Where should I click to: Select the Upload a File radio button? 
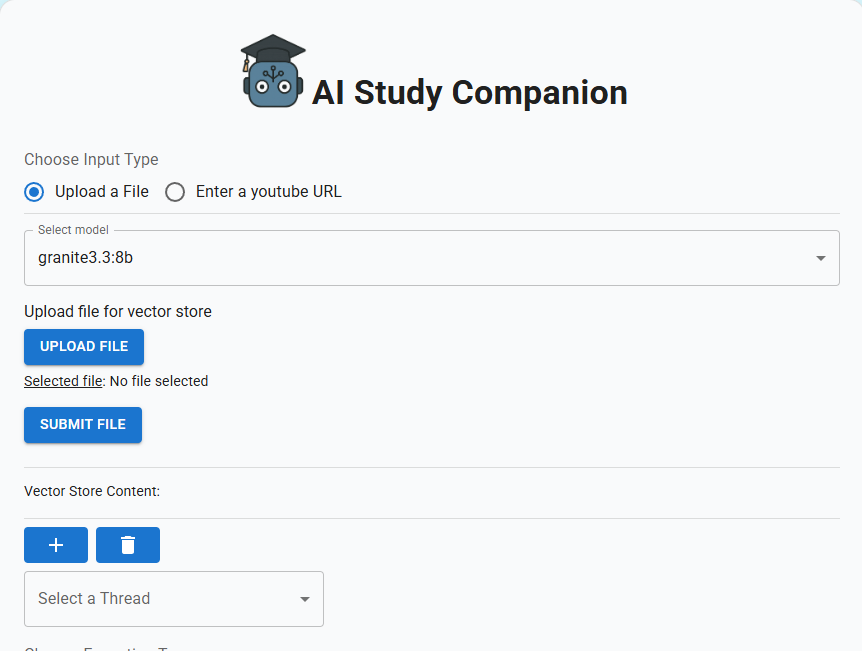tap(34, 192)
